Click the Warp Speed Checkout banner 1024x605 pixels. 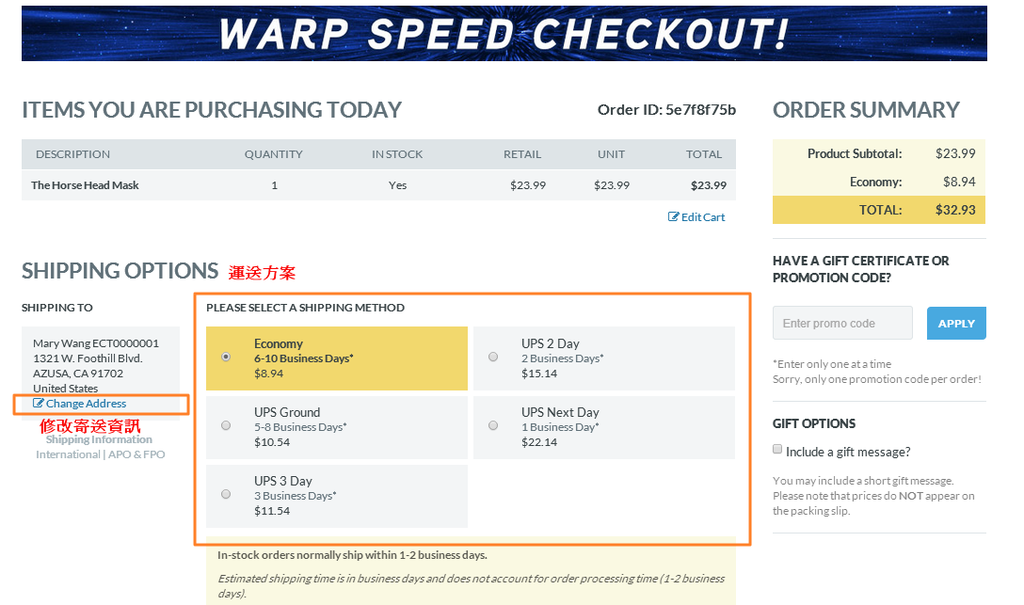[x=504, y=33]
